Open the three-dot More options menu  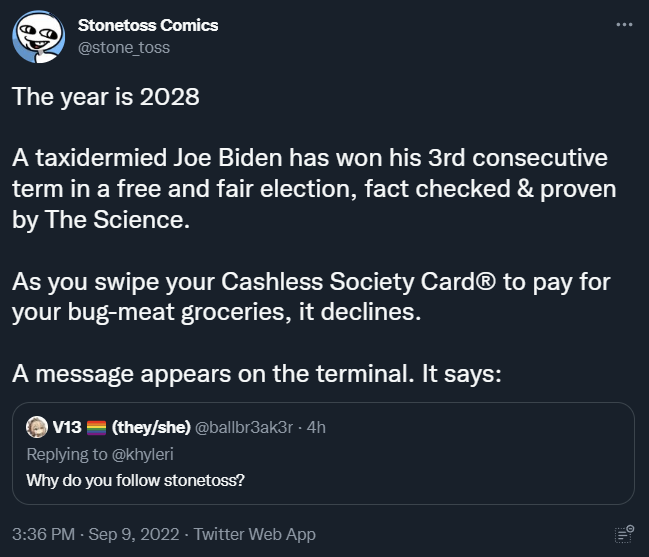(x=624, y=24)
